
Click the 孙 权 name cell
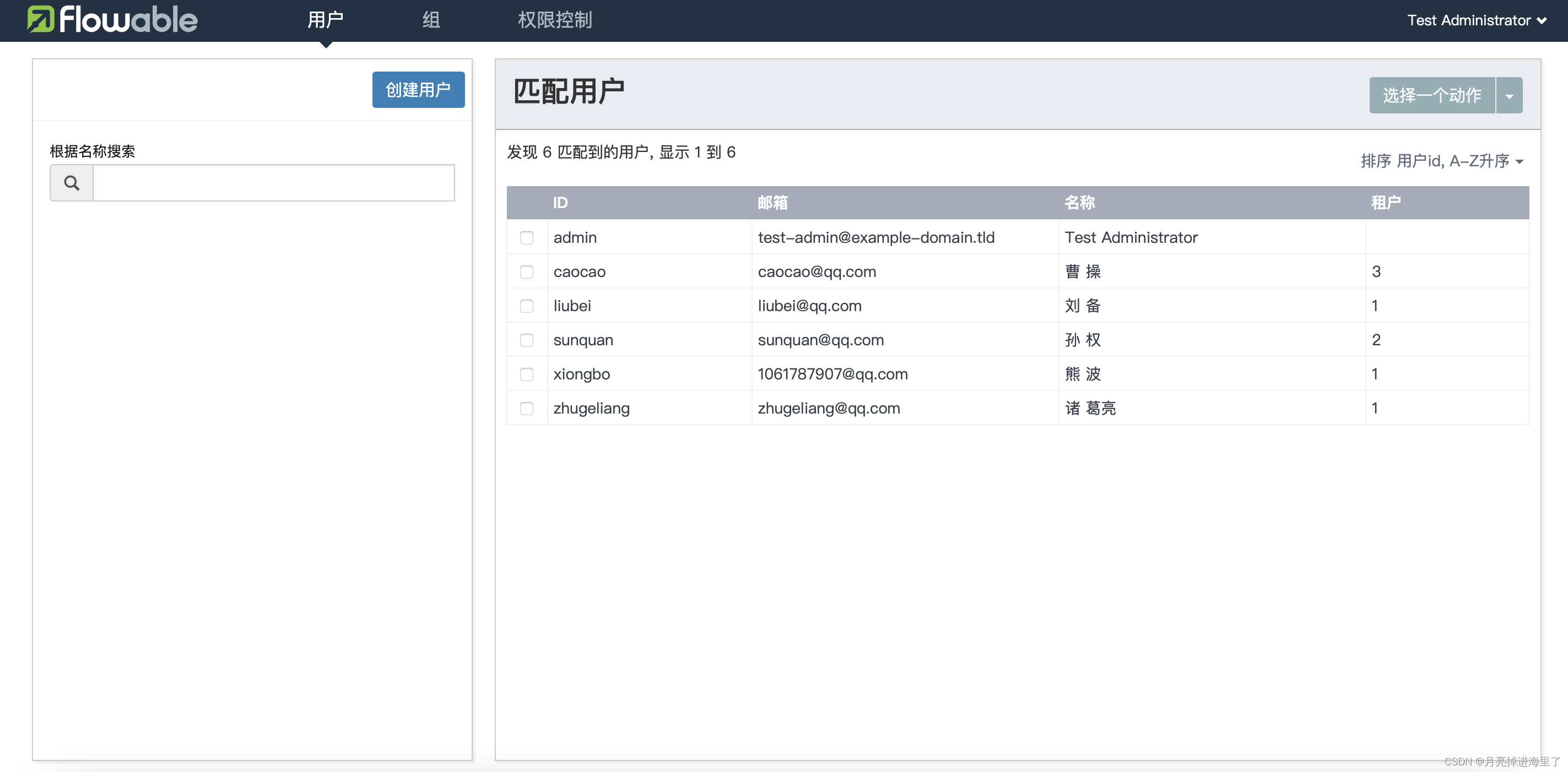(x=1212, y=339)
